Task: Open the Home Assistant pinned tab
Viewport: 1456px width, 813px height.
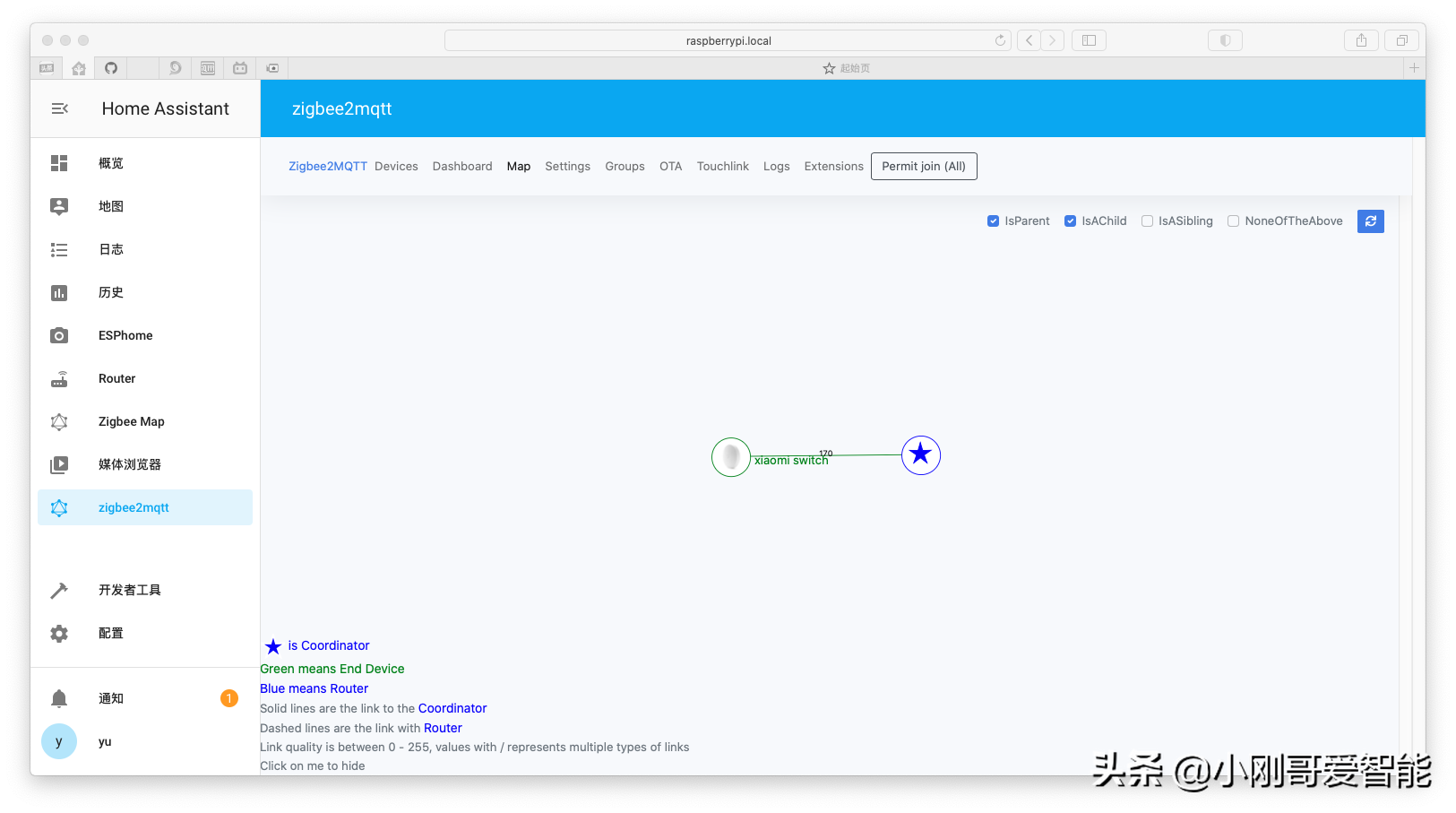Action: [79, 68]
